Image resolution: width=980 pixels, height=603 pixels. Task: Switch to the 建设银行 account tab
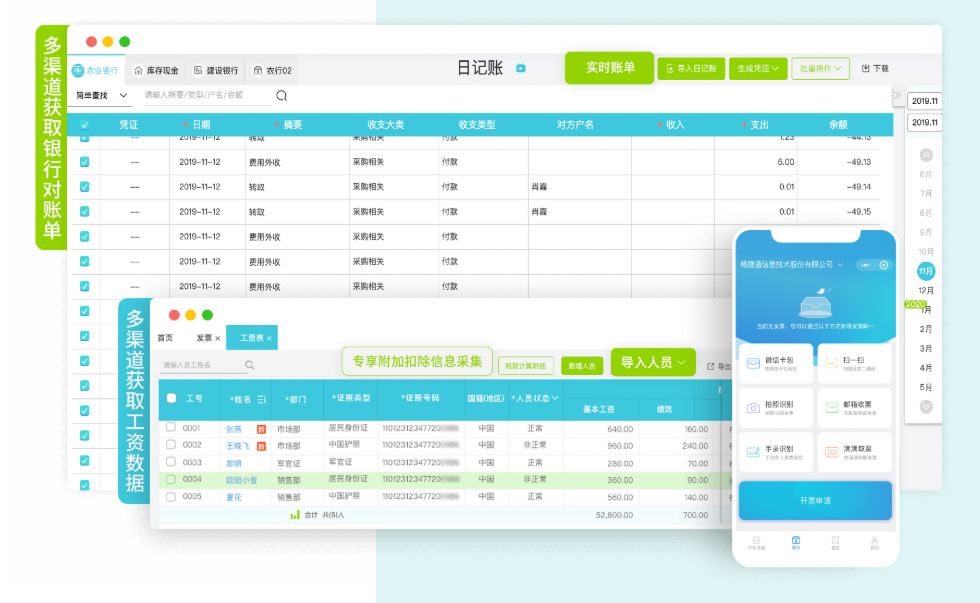click(215, 71)
